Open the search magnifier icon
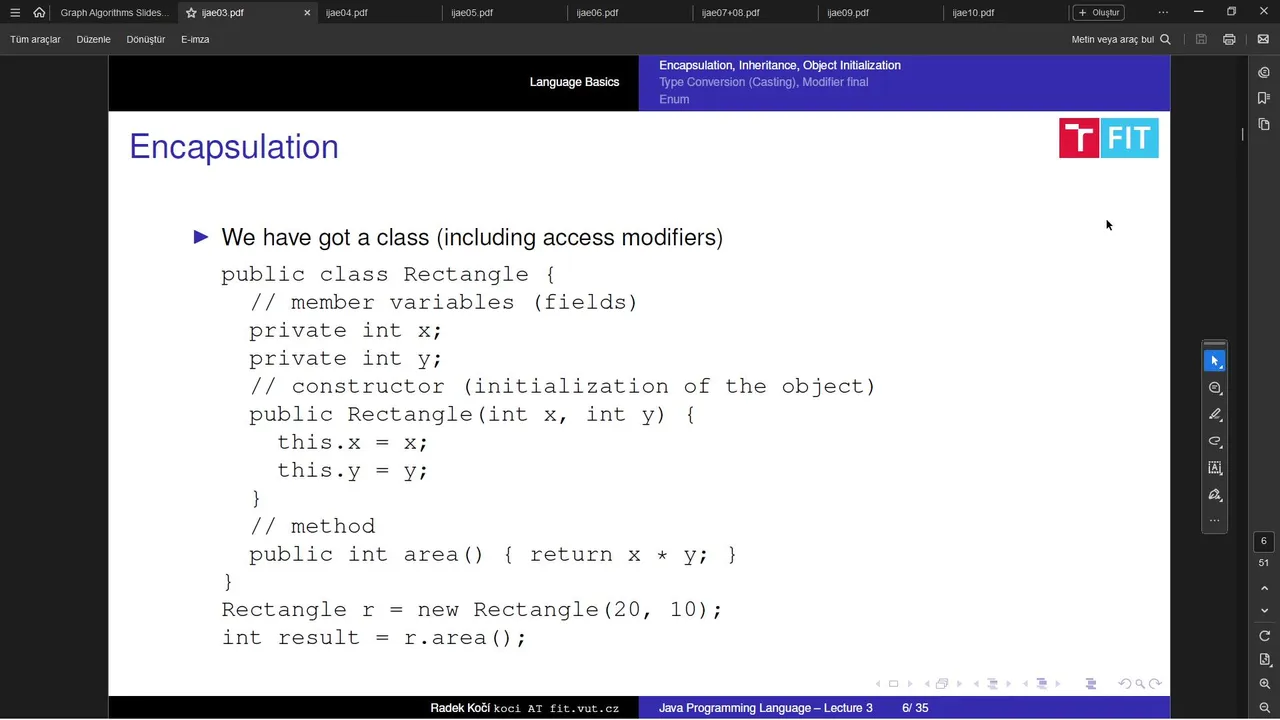 click(1165, 40)
